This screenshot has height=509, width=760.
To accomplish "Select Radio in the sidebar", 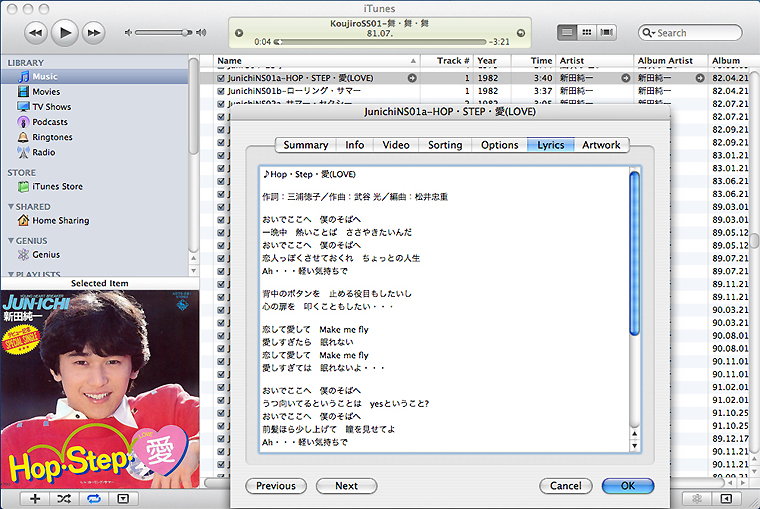I will [x=94, y=152].
